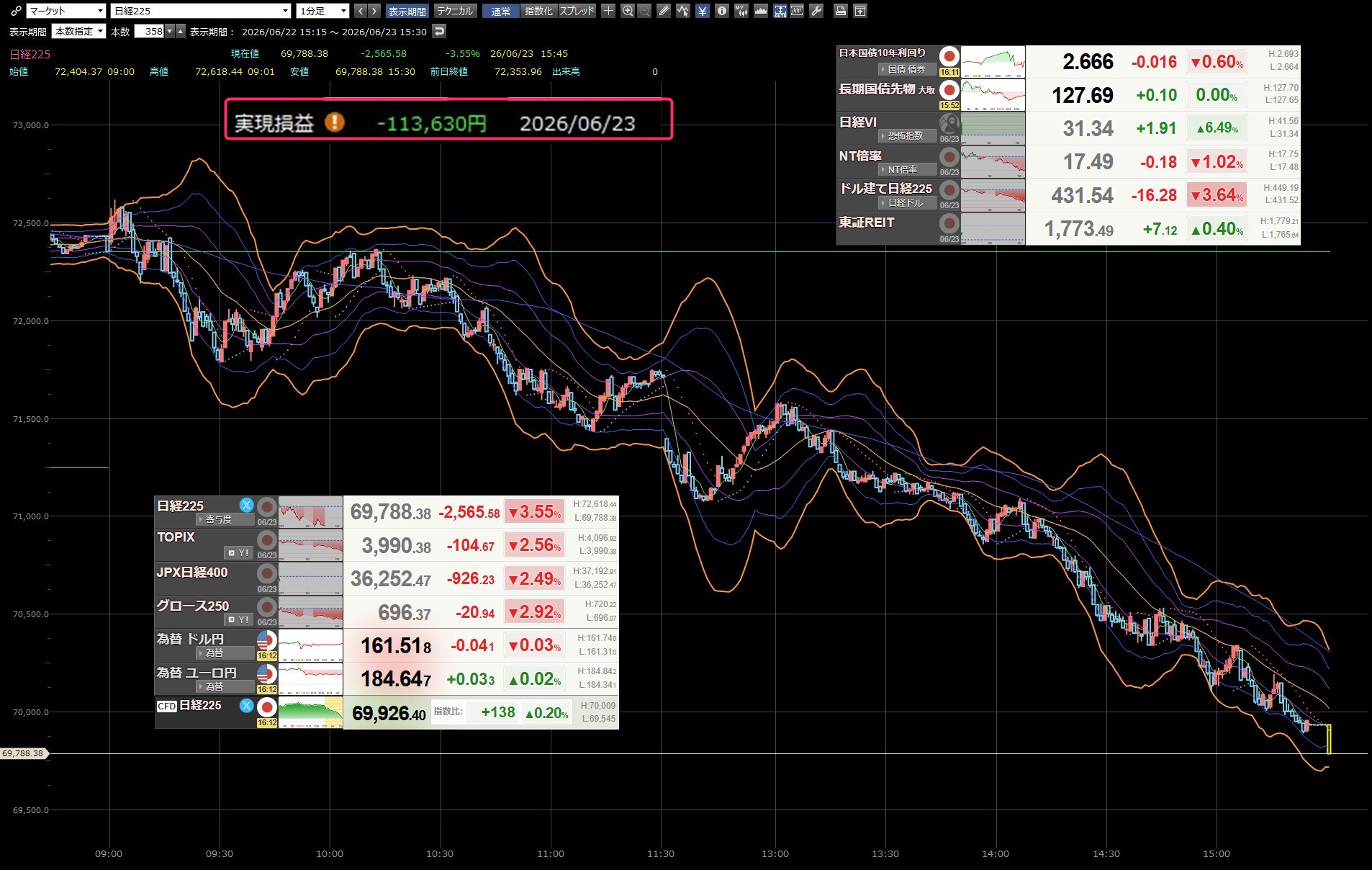Click the 本数 input field showing 358
Screen dimensions: 1372x870
[150, 31]
